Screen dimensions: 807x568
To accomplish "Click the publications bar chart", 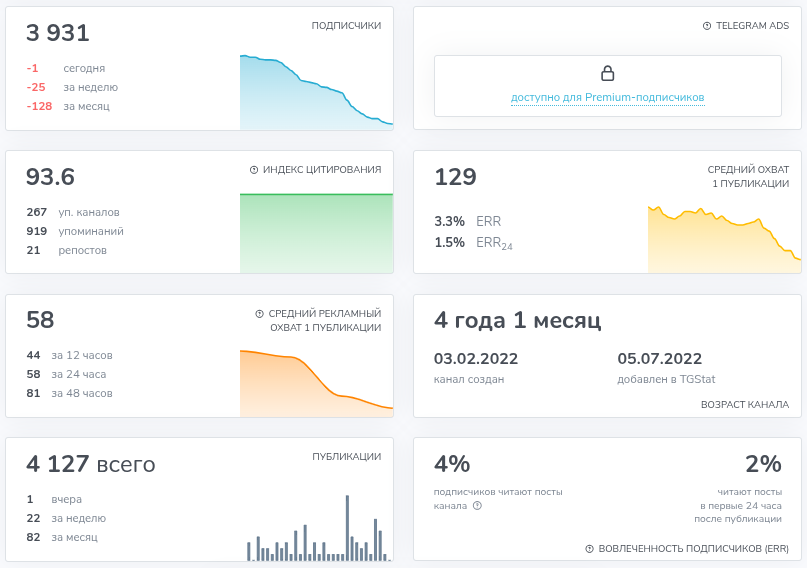I will click(319, 528).
